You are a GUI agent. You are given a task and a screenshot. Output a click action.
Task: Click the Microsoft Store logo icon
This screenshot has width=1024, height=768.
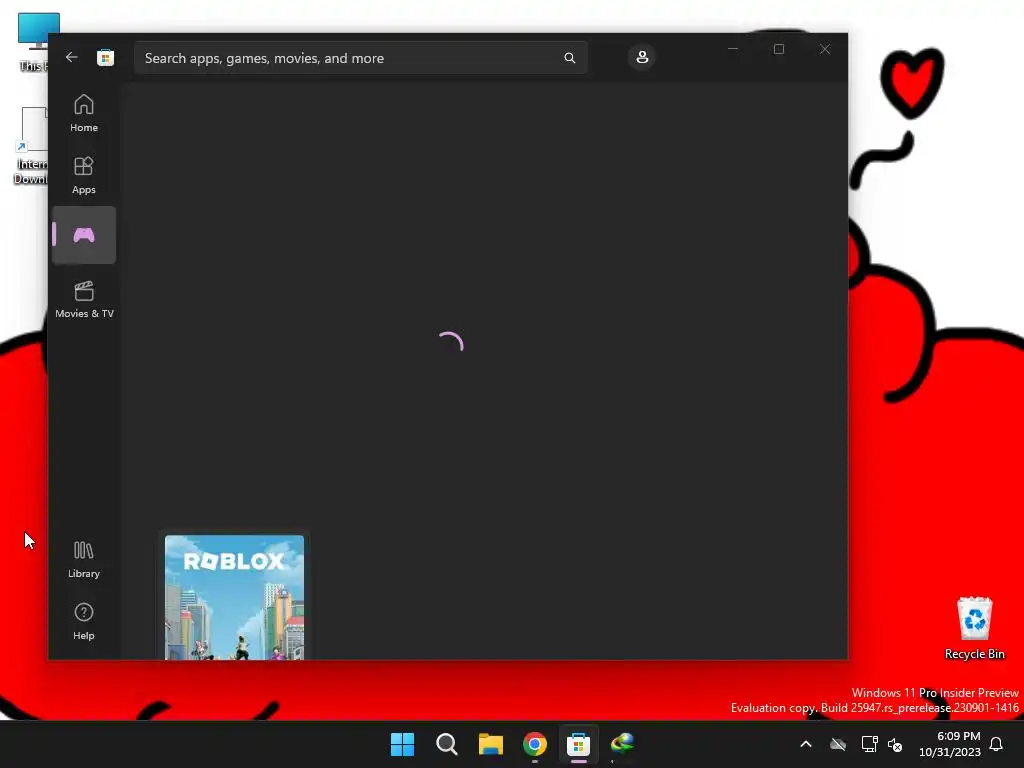click(x=106, y=57)
